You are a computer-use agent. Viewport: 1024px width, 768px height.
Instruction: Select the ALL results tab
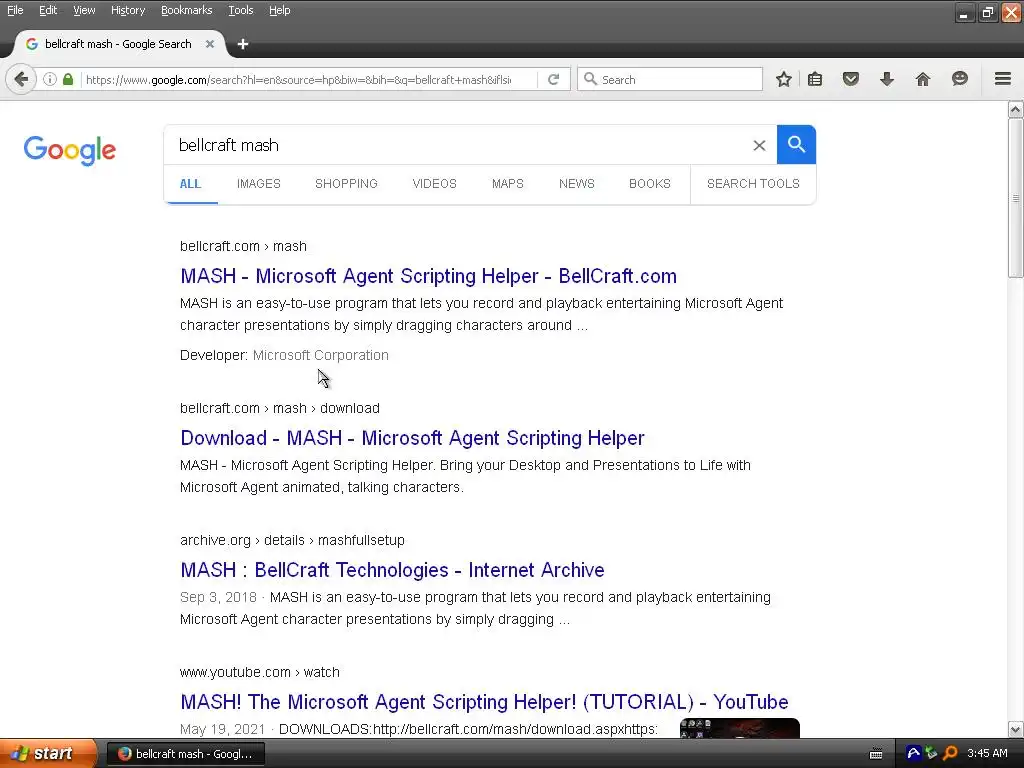[x=190, y=184]
